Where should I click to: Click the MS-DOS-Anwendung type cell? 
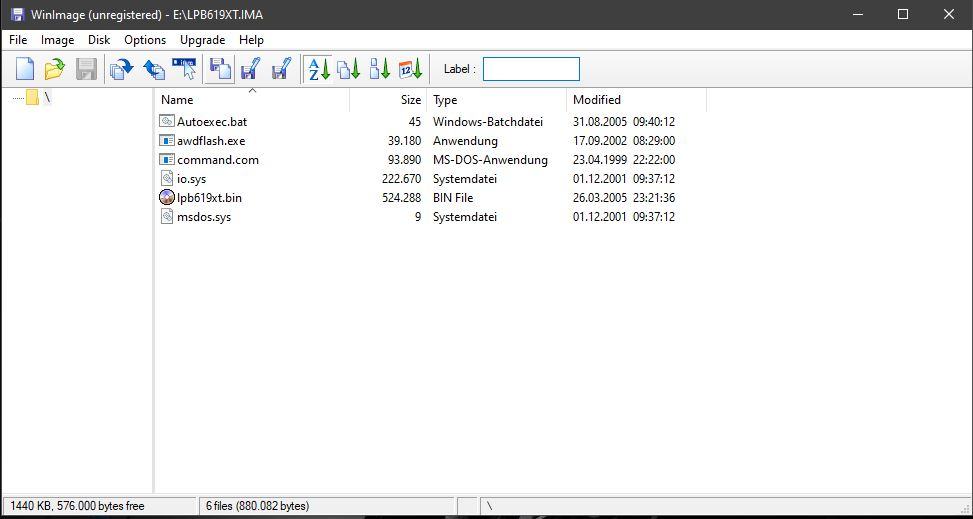[x=490, y=160]
